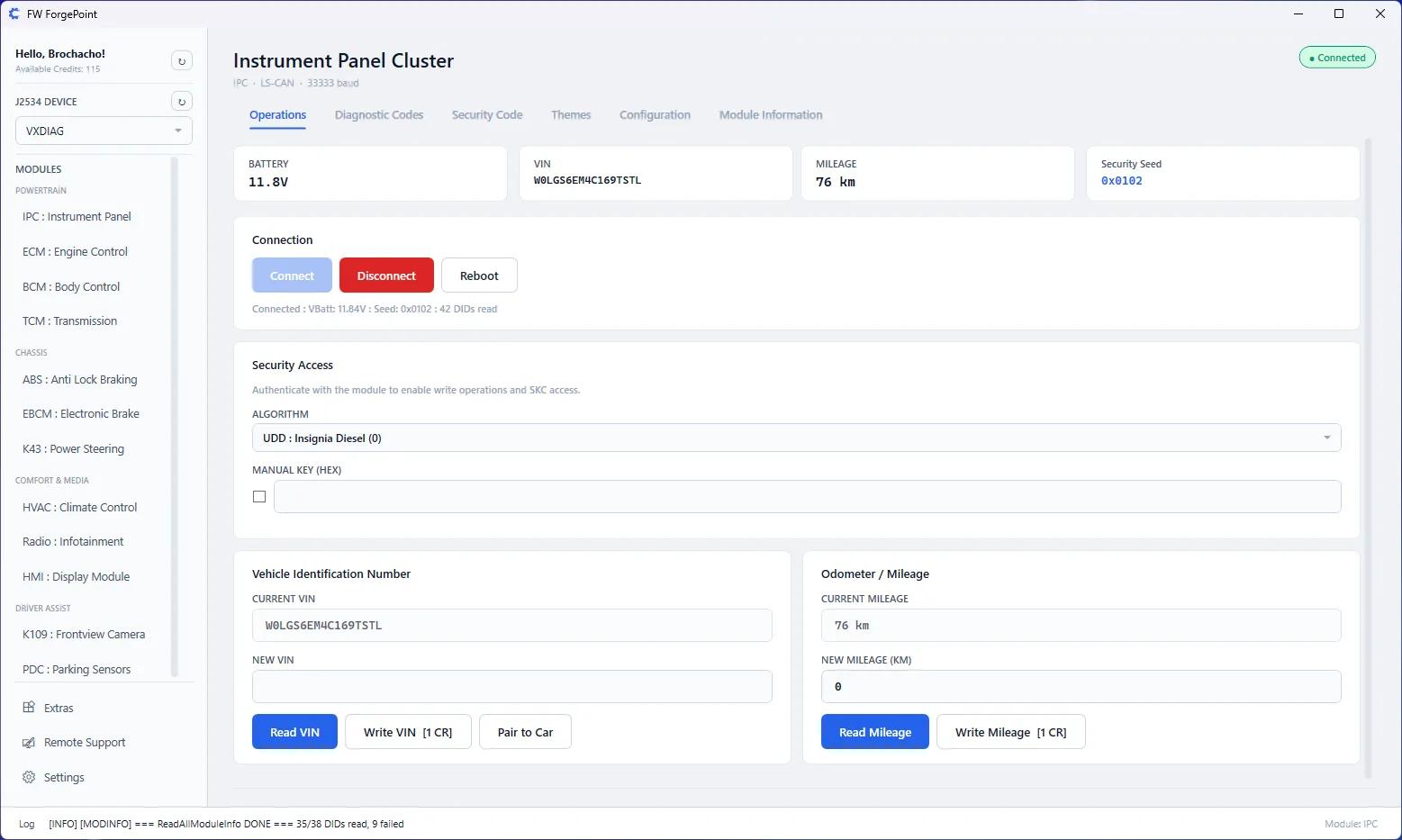Refresh available credits icon next to greeting
This screenshot has width=1402, height=840.
tap(182, 61)
